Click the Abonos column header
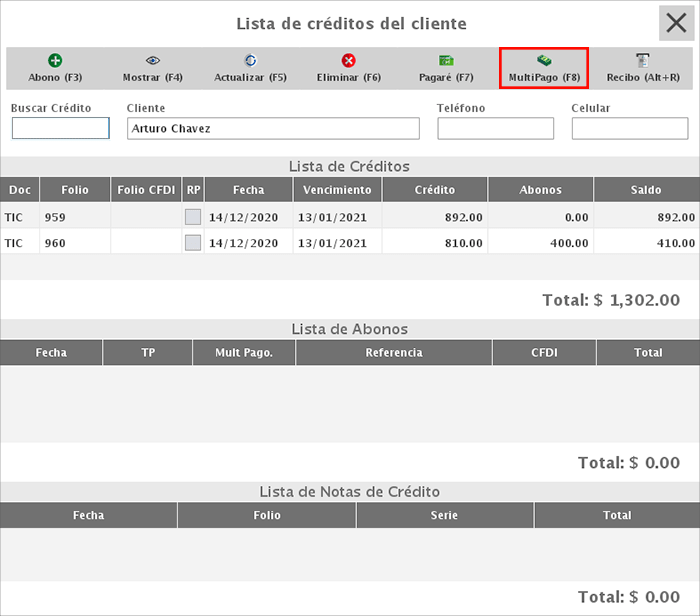The image size is (700, 616). coord(540,190)
